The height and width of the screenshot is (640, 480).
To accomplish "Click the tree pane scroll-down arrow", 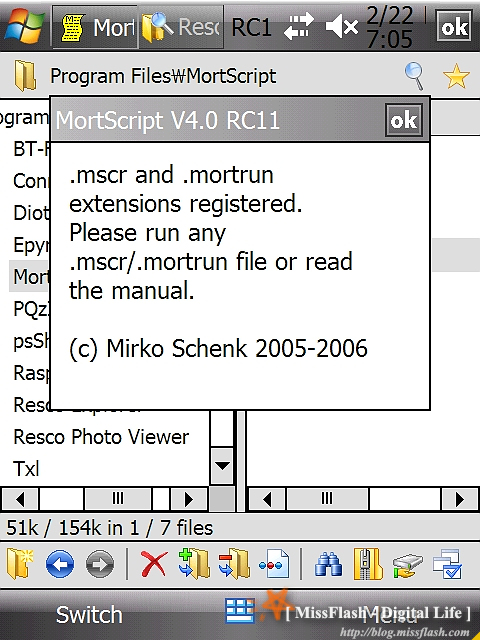I will pyautogui.click(x=222, y=466).
